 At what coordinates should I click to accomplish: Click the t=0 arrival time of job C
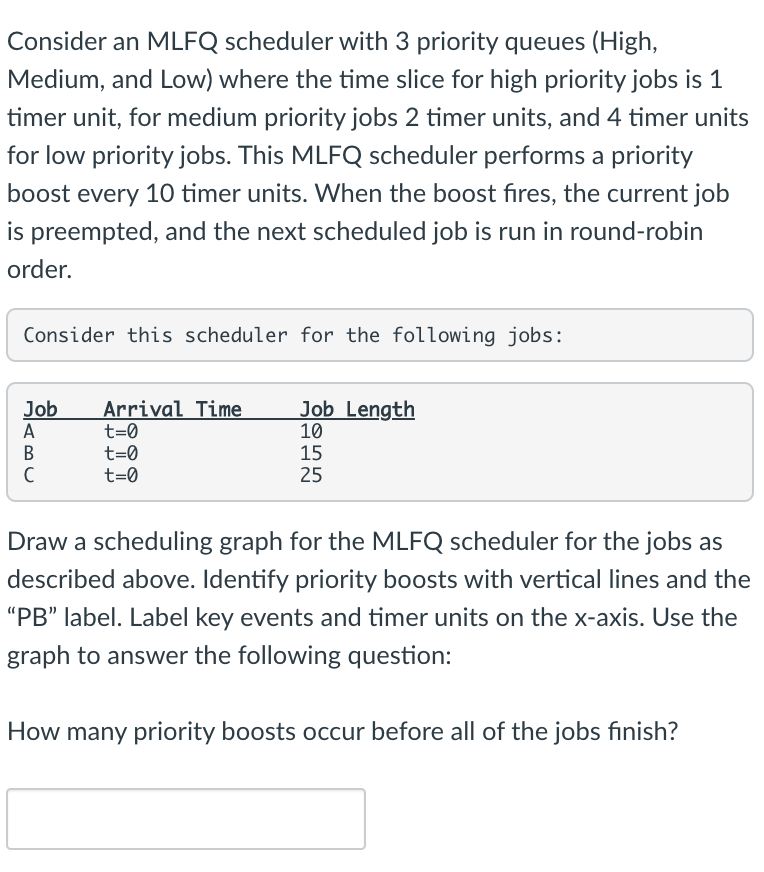[120, 475]
